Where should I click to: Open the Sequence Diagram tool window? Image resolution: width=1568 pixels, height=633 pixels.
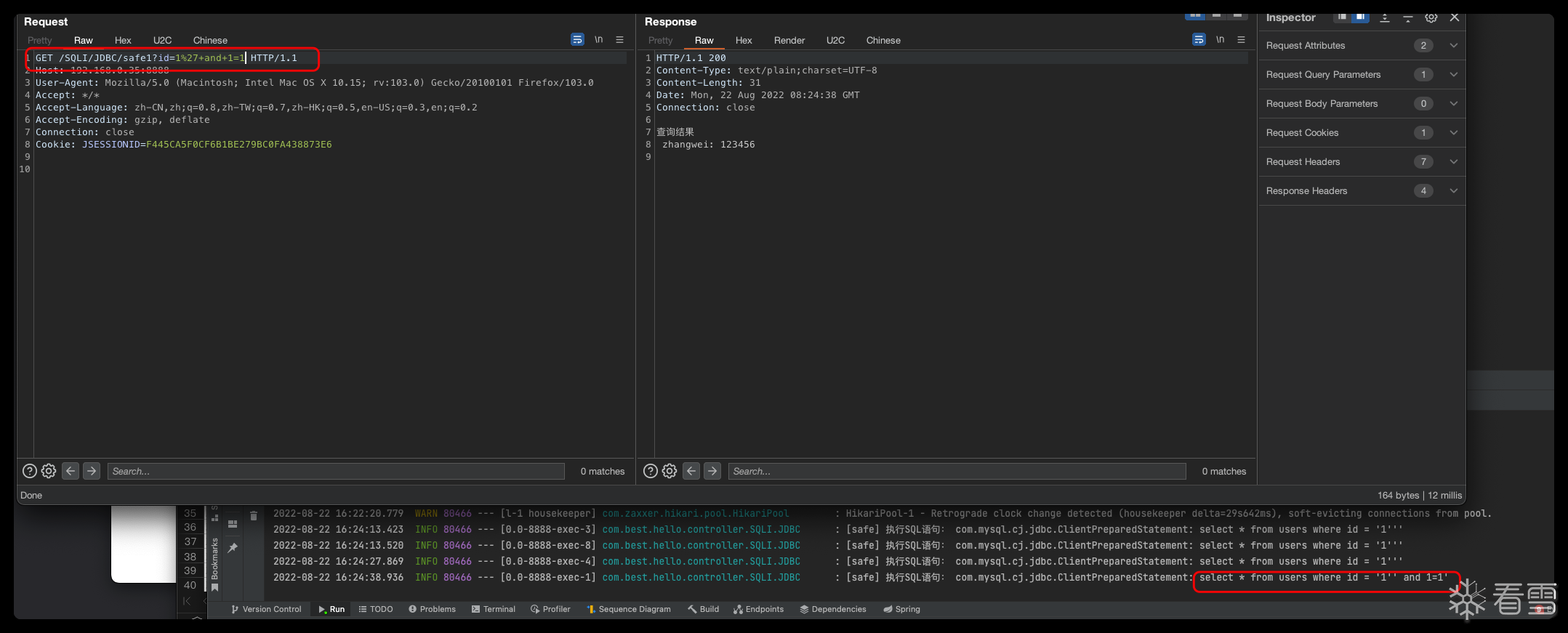click(629, 609)
